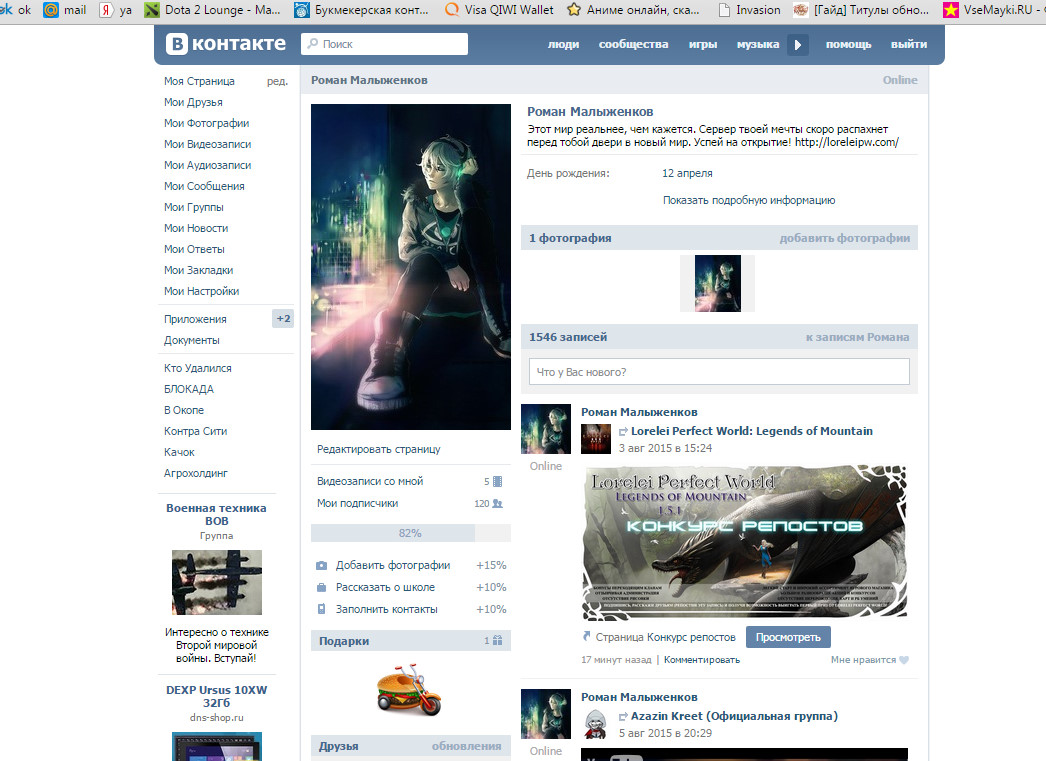Open the large profile avatar photo
This screenshot has width=1046, height=761.
[x=411, y=267]
